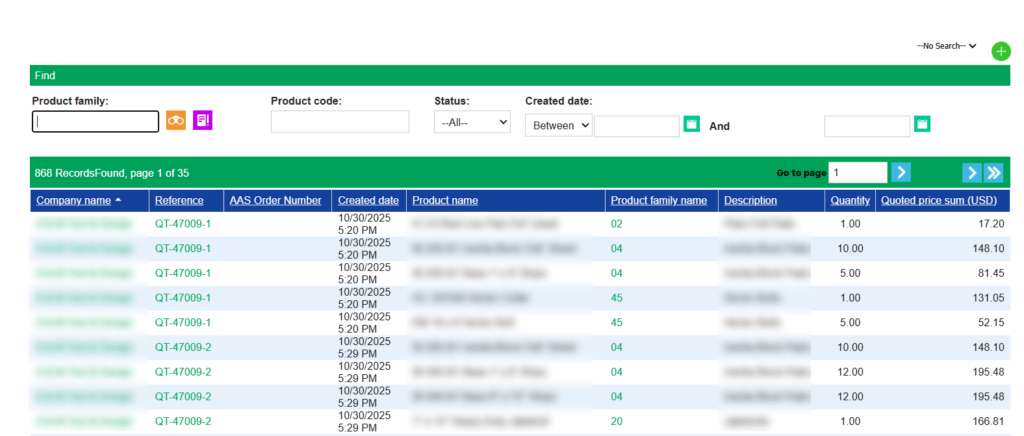
Task: Jump to the last page of results
Action: 993,173
